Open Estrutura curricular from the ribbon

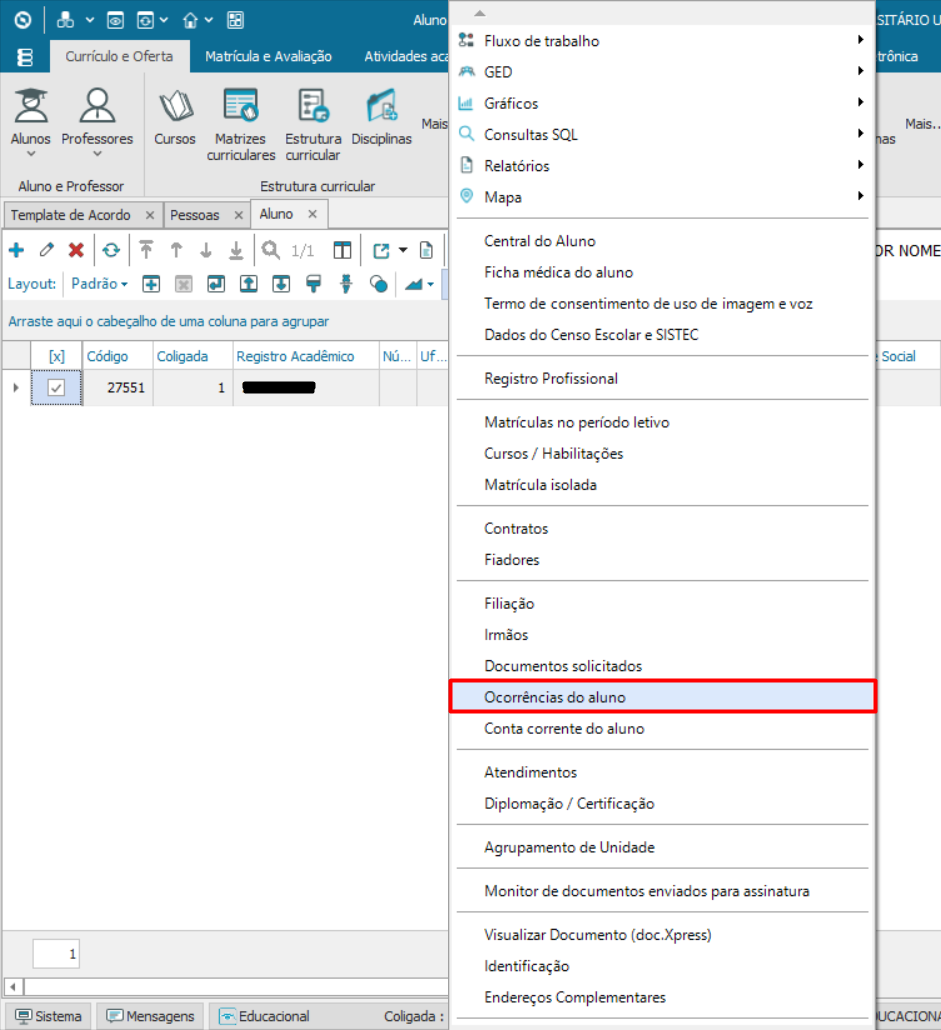tap(313, 124)
